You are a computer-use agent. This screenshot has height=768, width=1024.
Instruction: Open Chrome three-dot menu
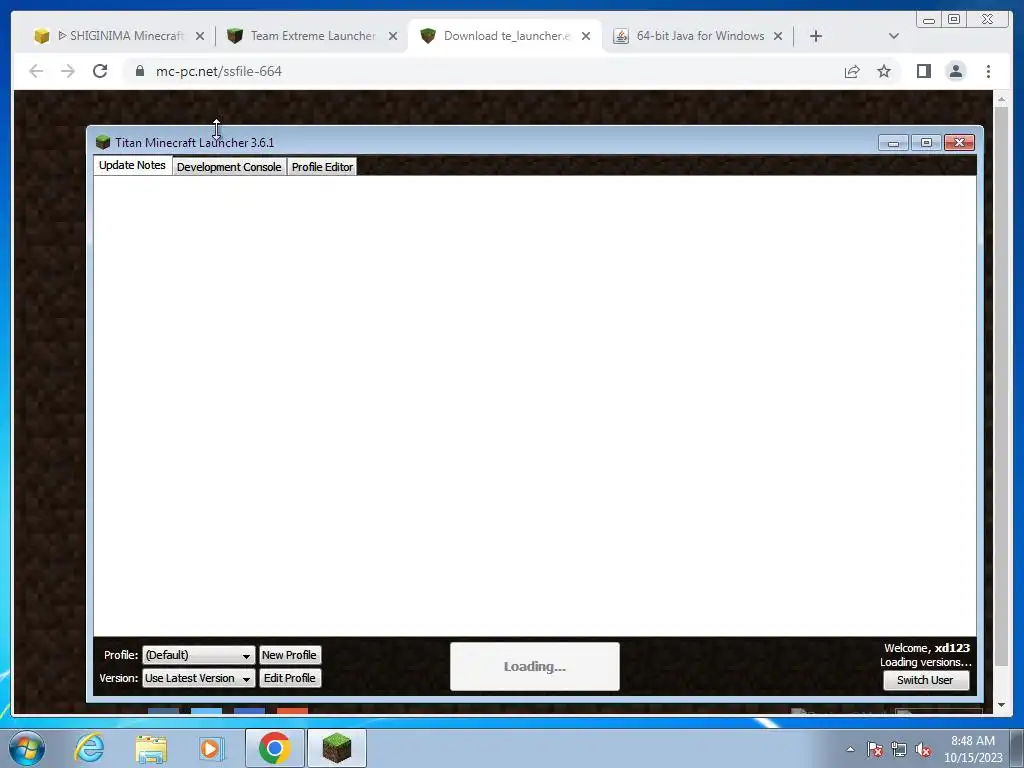click(x=988, y=71)
